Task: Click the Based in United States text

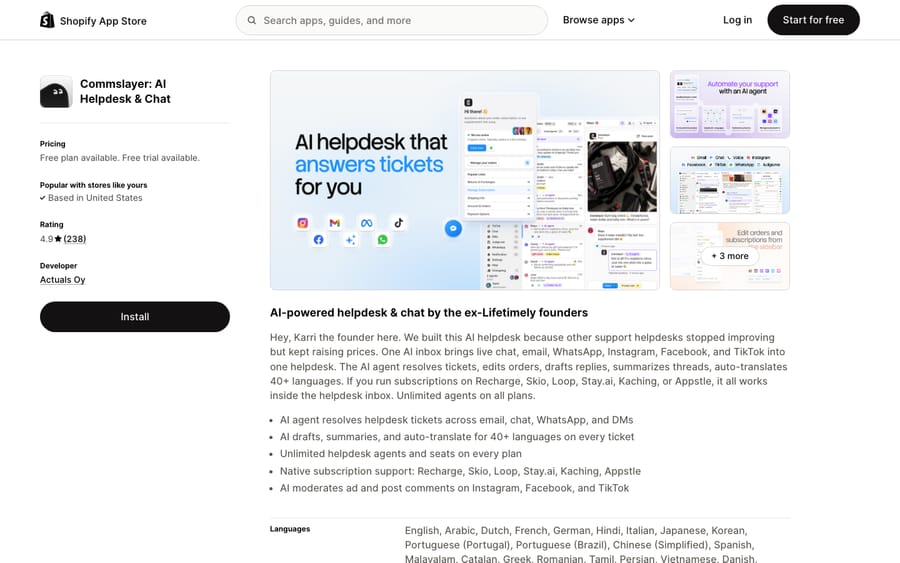Action: point(95,198)
